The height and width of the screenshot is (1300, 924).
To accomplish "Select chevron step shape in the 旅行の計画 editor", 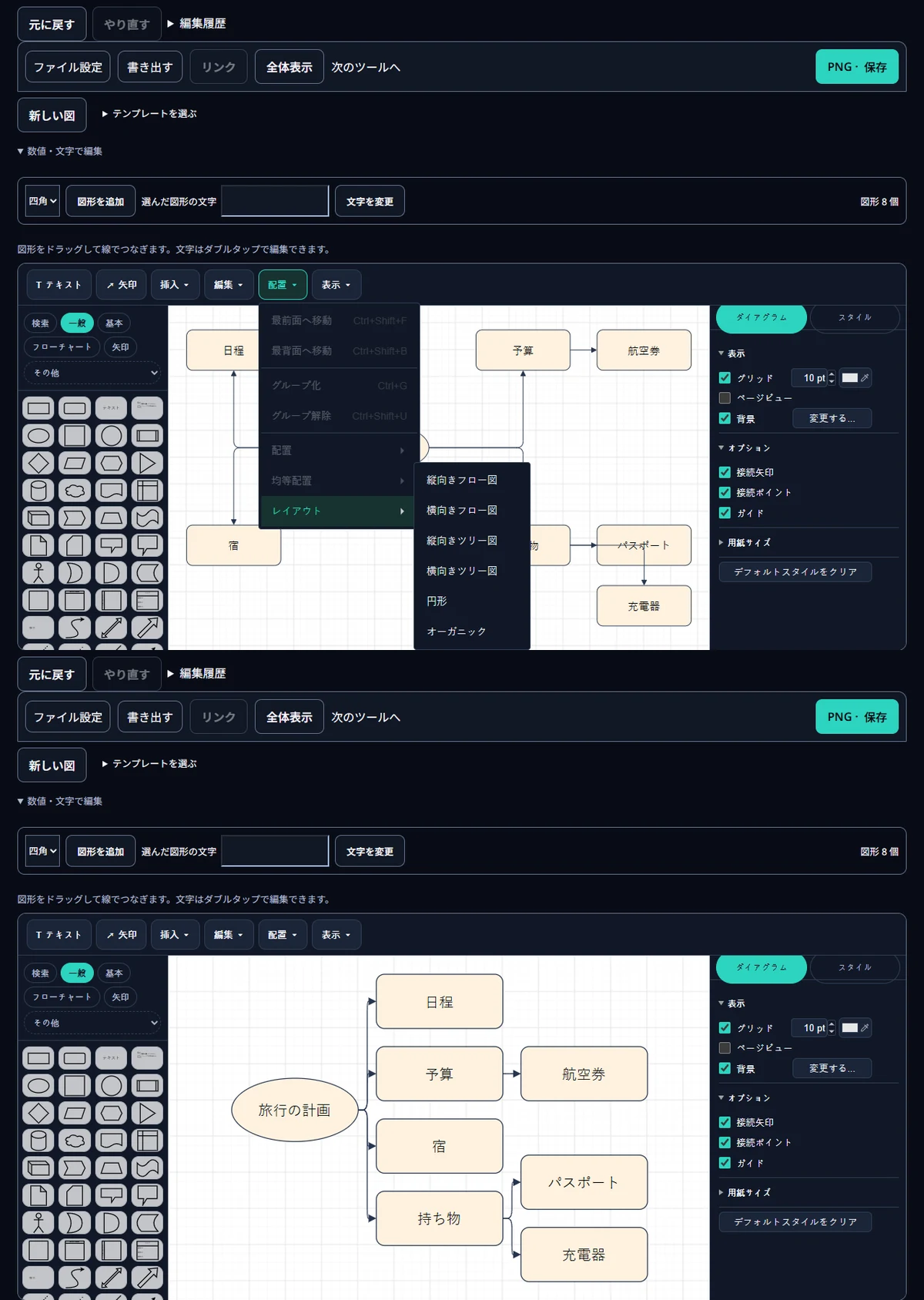I will click(x=75, y=1168).
